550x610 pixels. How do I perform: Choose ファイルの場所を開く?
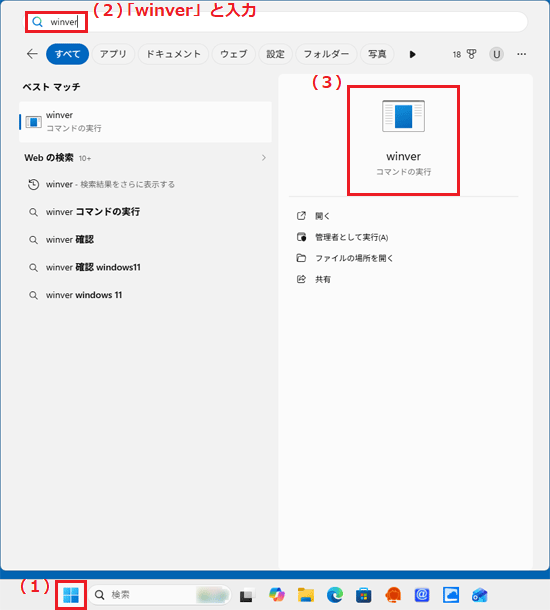click(354, 258)
